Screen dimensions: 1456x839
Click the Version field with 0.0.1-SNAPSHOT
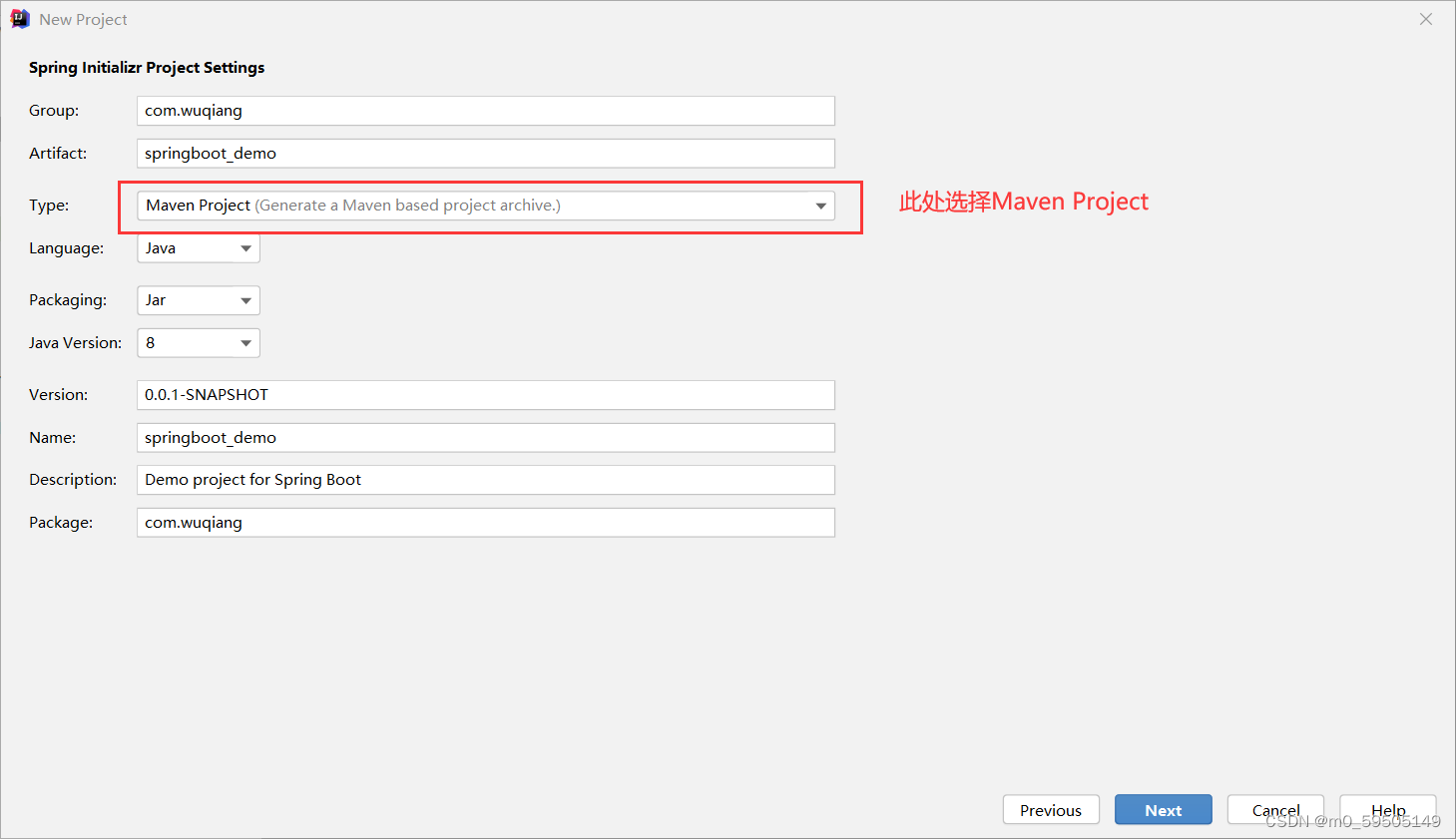coord(486,395)
